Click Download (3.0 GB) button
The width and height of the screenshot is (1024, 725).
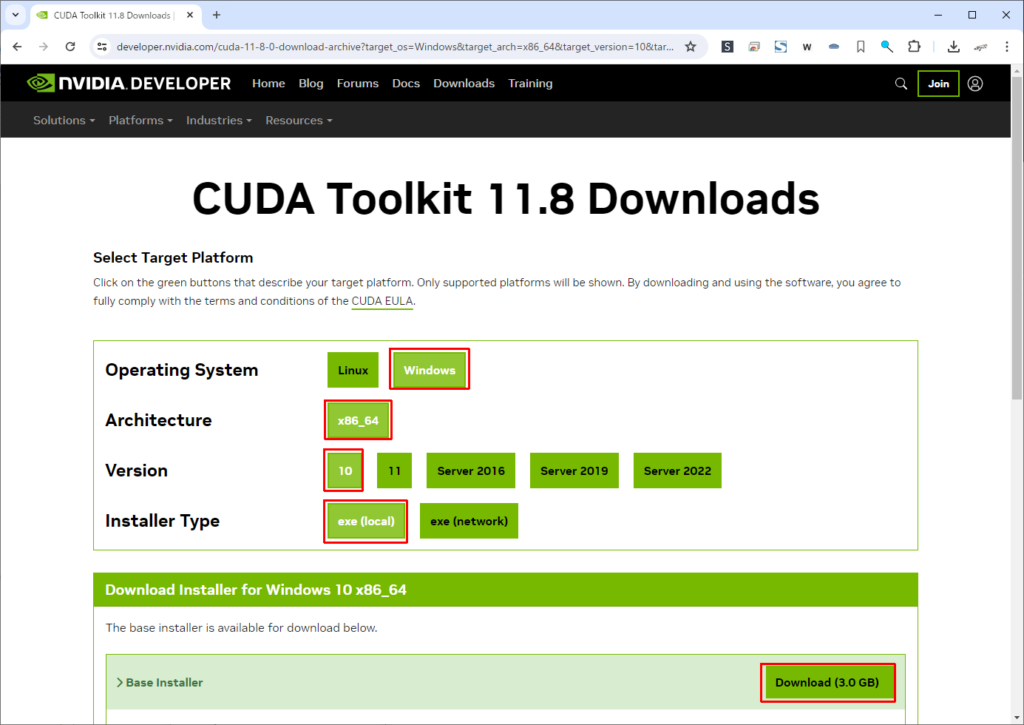827,682
